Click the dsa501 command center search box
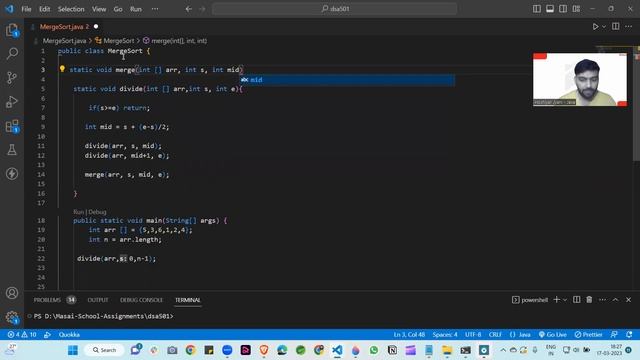Viewport: 640px width, 360px height. [x=334, y=9]
